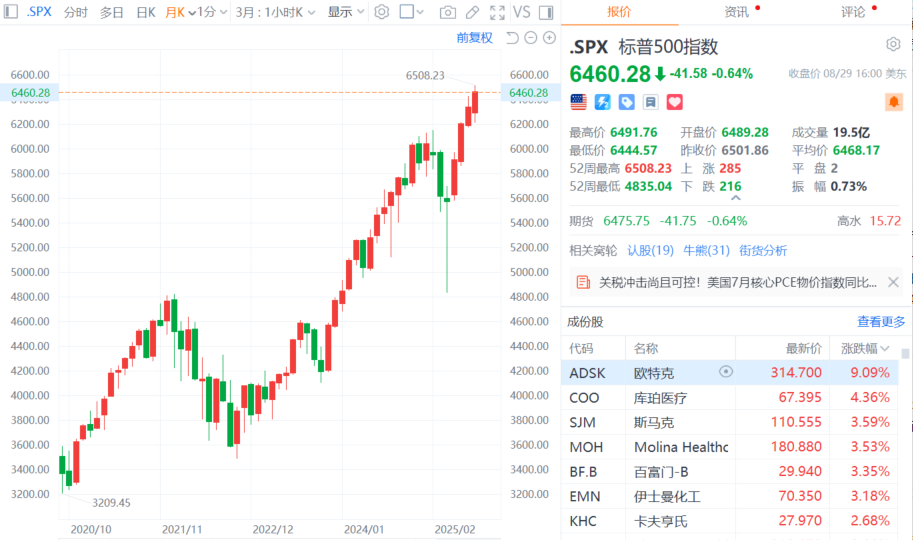Open the VS compare tool
The width and height of the screenshot is (913, 540).
[x=522, y=12]
